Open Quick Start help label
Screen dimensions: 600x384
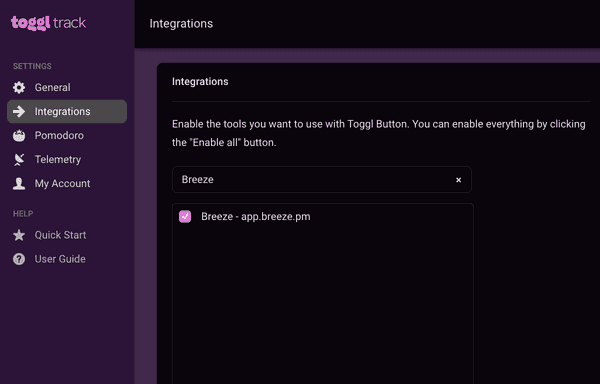(60, 235)
